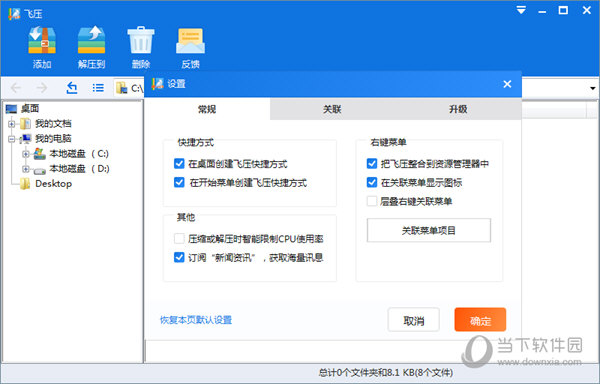600x384 pixels.
Task: Enable 层叠右键关联菜单 checkbox
Action: [x=372, y=201]
